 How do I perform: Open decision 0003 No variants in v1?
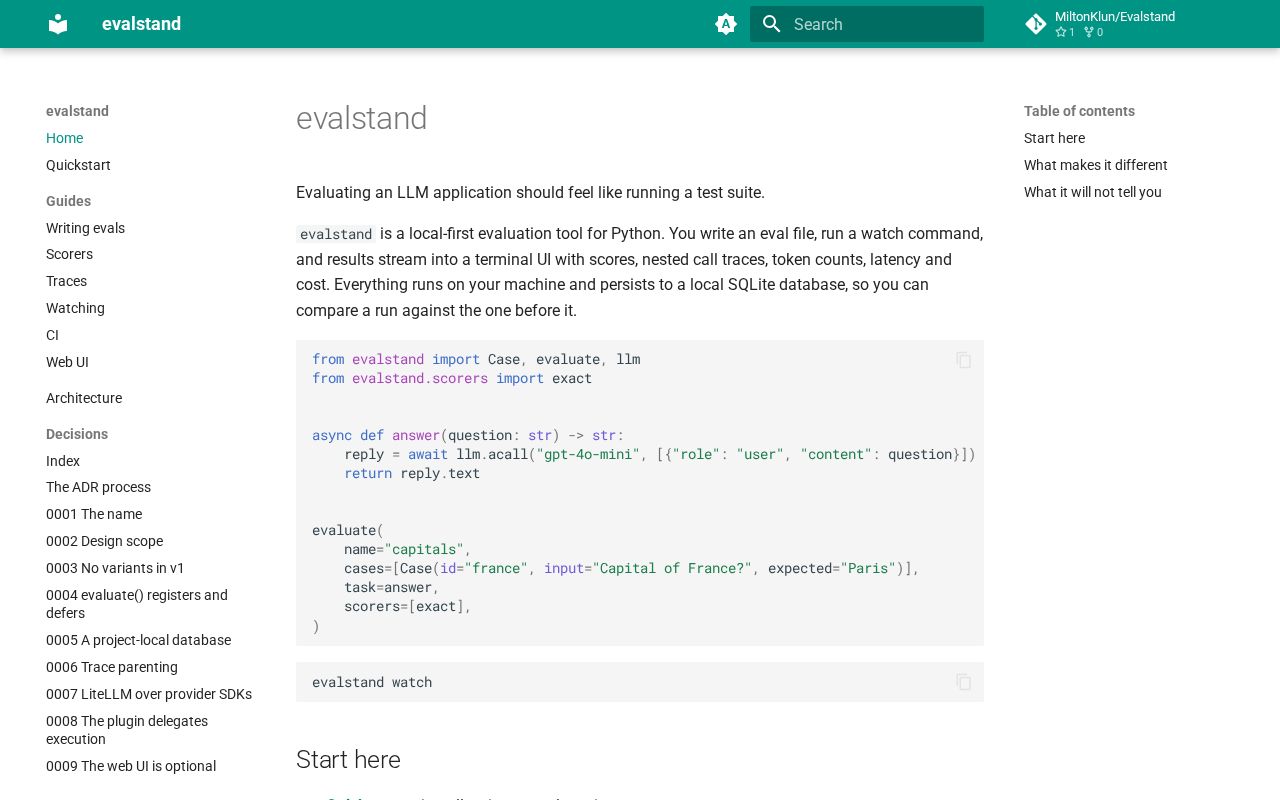tap(115, 568)
